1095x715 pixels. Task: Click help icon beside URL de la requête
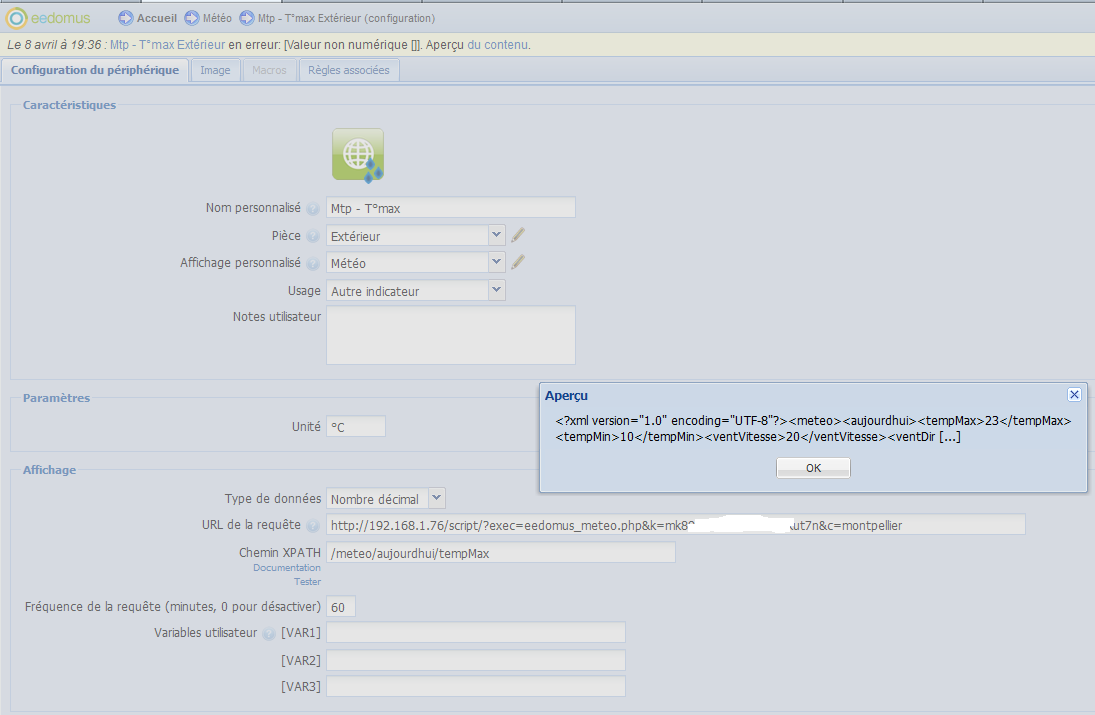coord(313,526)
